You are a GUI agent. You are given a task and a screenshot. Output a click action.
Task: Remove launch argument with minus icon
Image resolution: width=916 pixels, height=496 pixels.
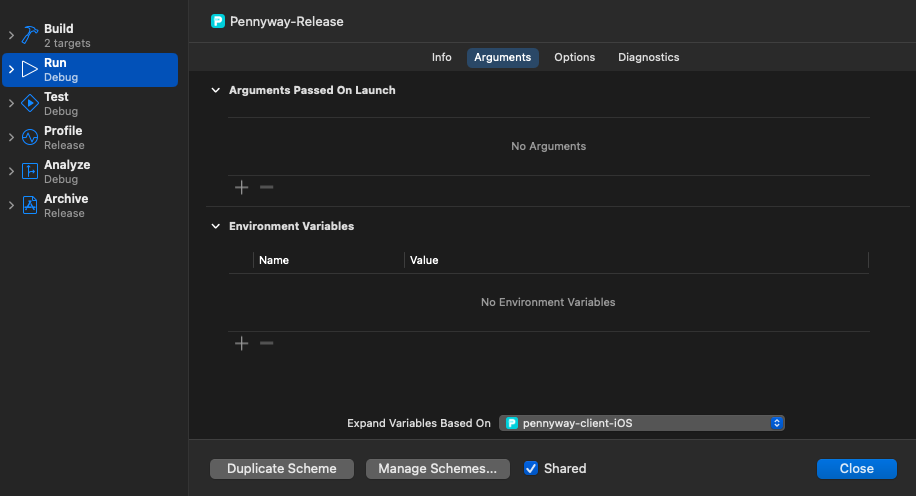coord(266,187)
